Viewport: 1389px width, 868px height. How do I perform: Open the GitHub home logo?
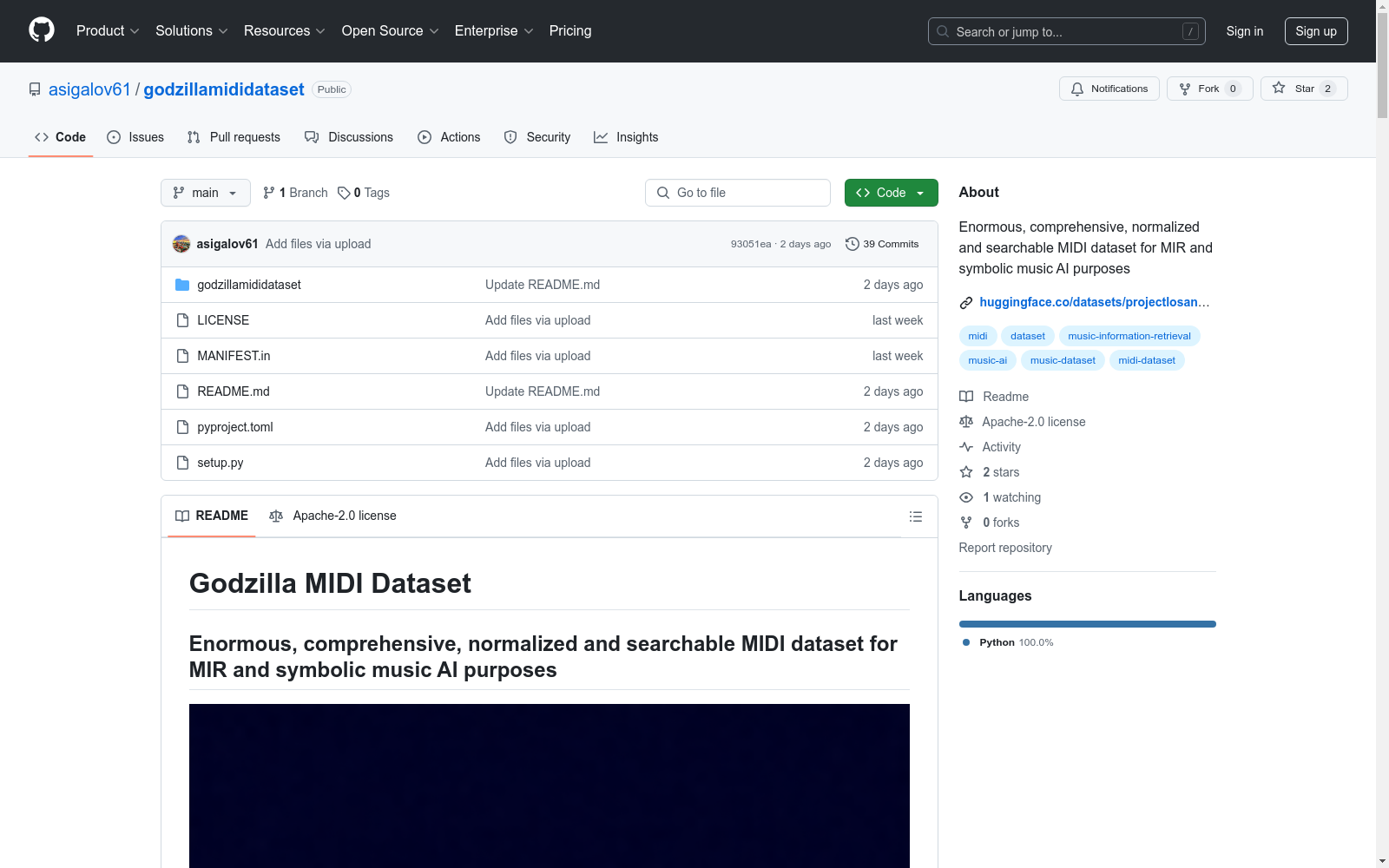pos(42,30)
